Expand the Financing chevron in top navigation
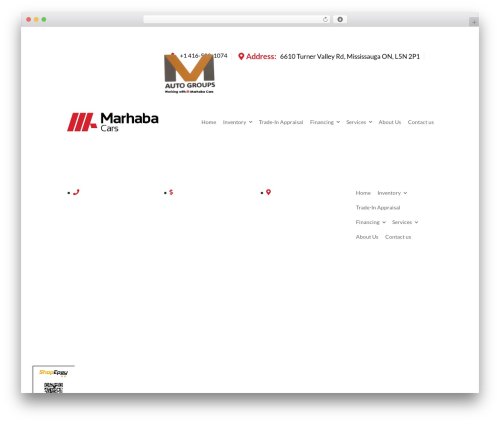 (x=338, y=122)
